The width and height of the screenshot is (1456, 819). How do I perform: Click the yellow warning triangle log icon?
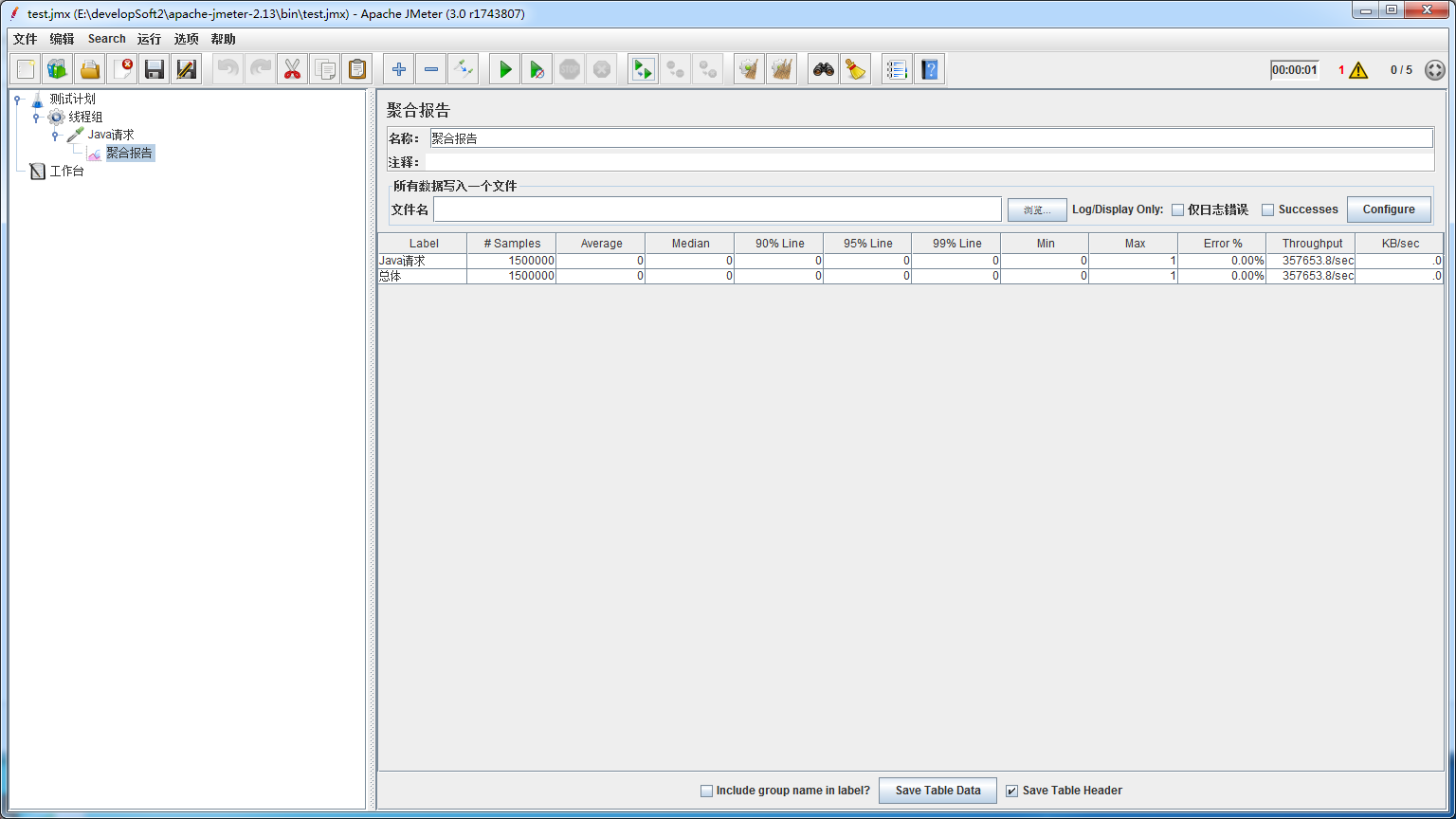(1358, 70)
